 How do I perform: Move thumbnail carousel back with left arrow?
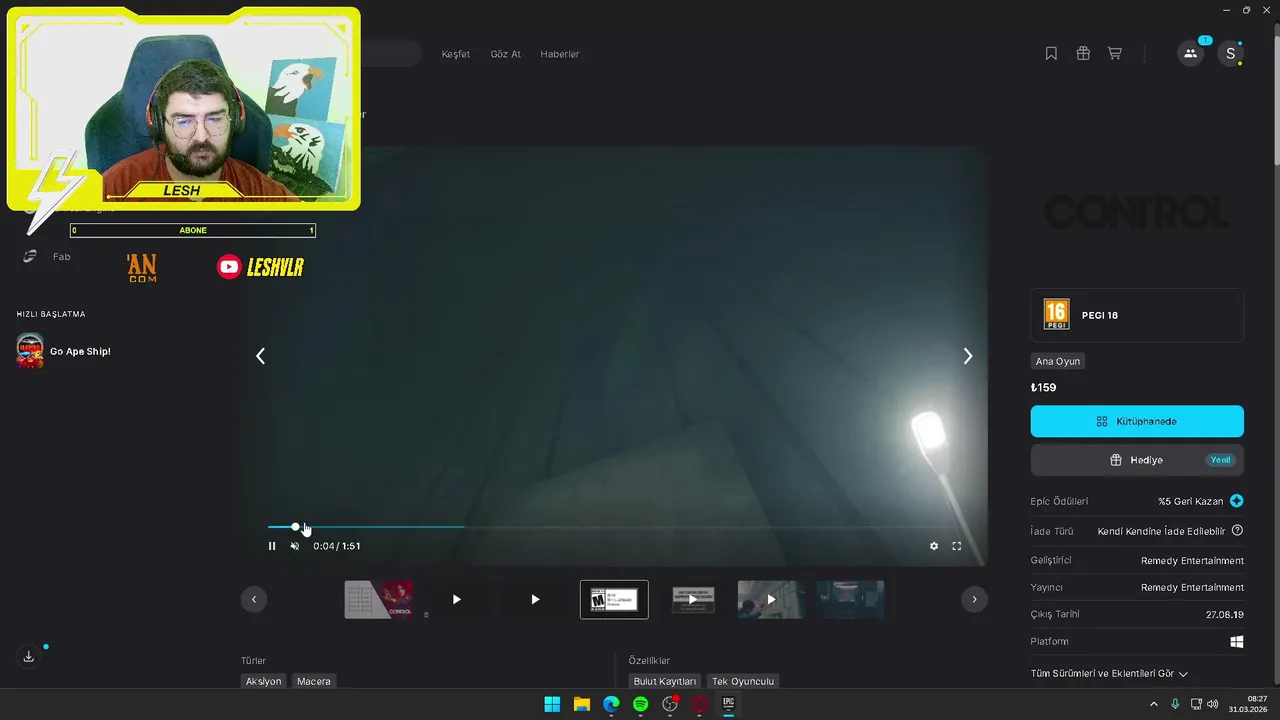[254, 599]
